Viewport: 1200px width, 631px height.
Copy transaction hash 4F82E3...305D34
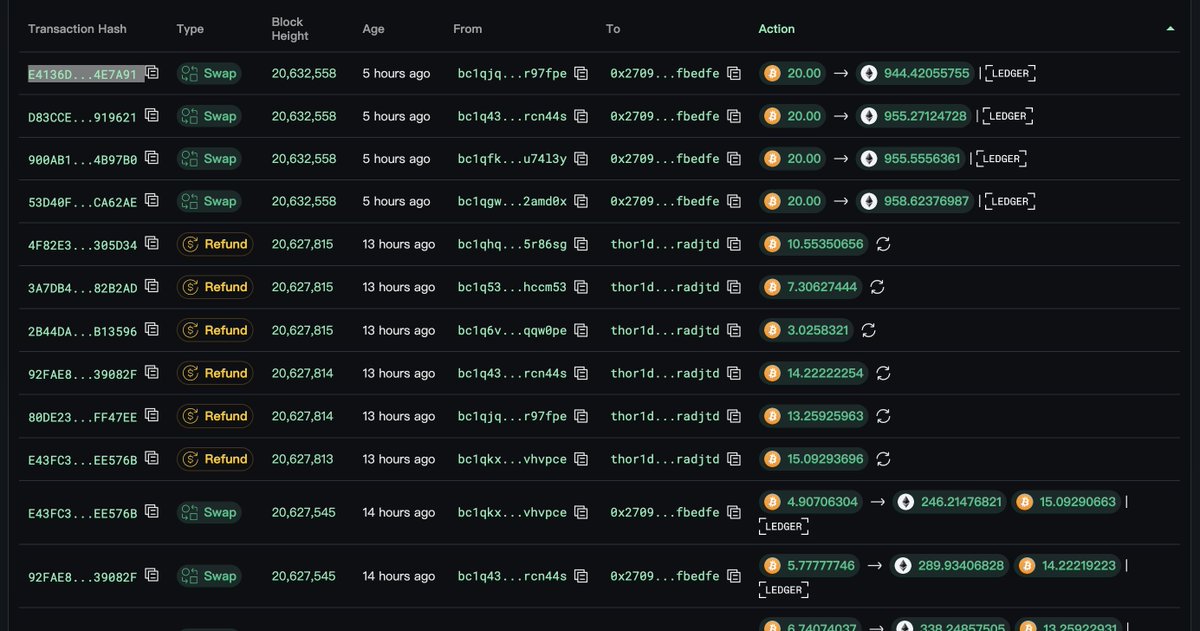click(x=152, y=244)
